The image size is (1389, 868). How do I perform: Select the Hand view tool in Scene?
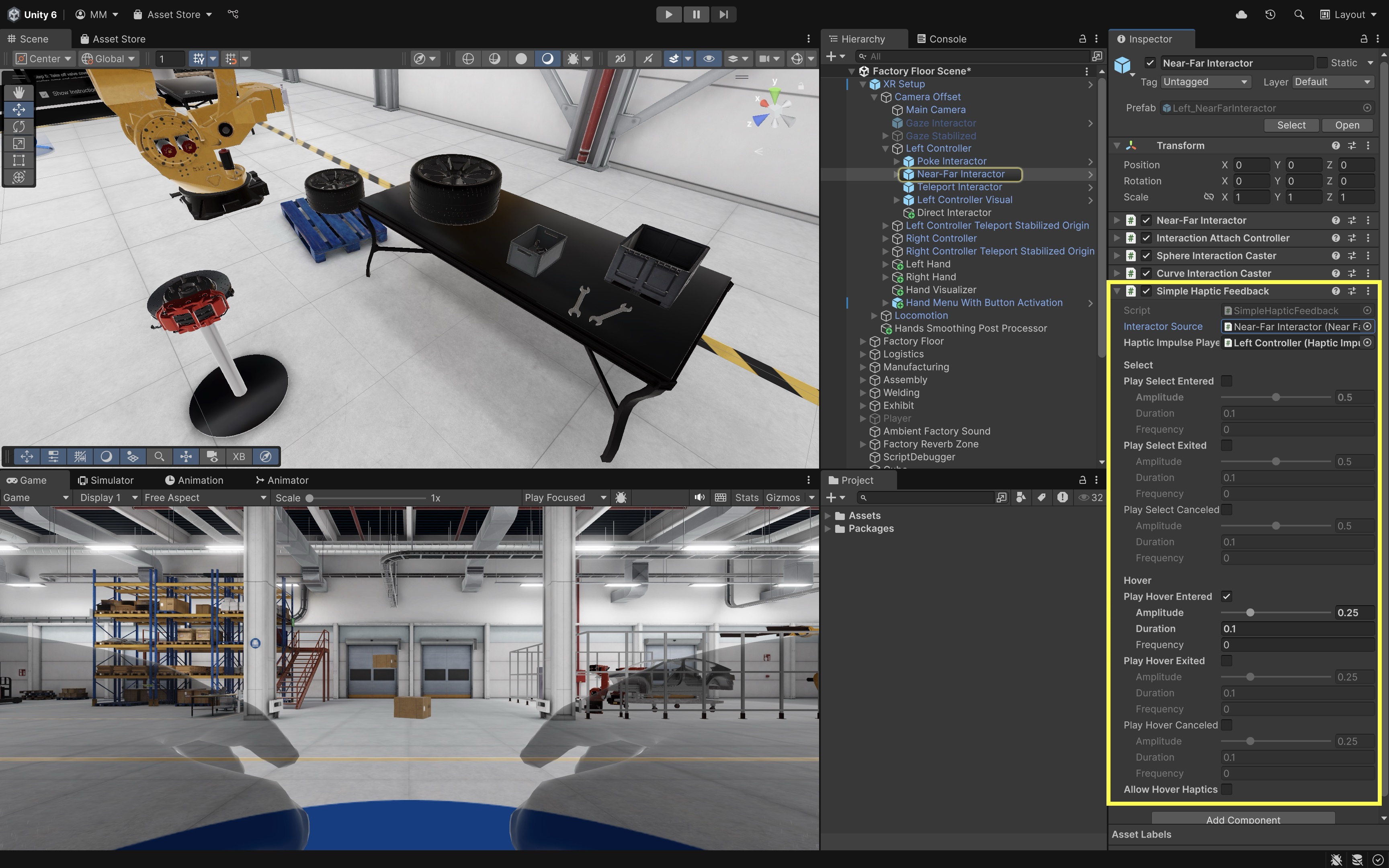click(18, 92)
